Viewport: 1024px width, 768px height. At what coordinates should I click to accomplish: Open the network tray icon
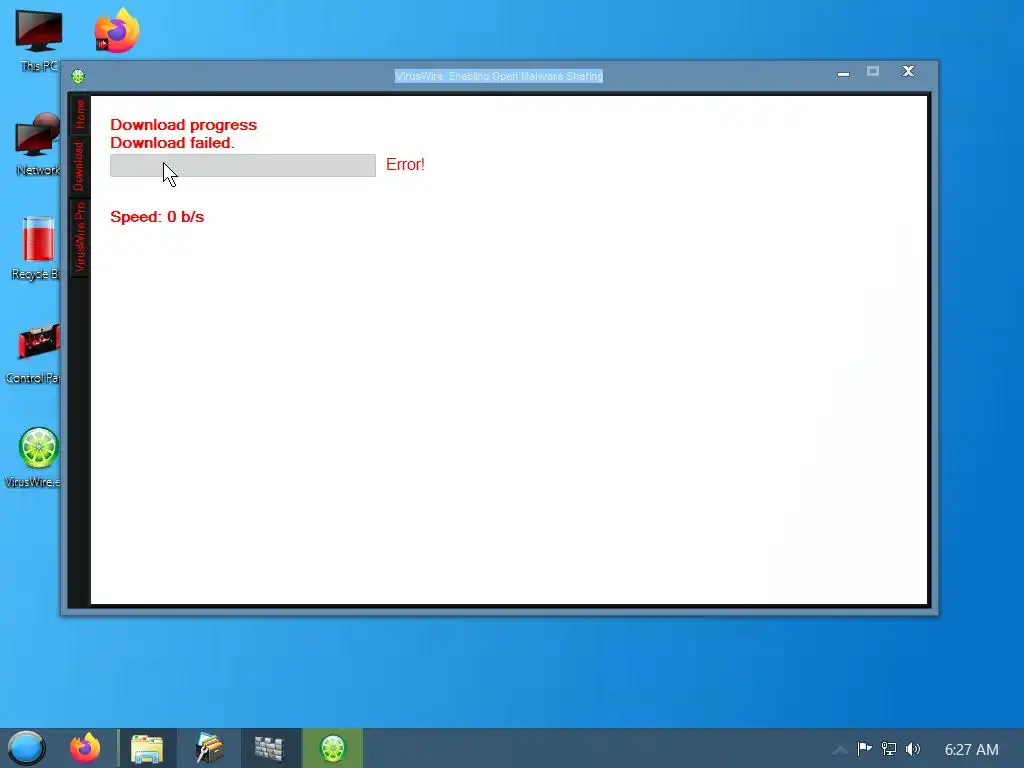click(889, 748)
